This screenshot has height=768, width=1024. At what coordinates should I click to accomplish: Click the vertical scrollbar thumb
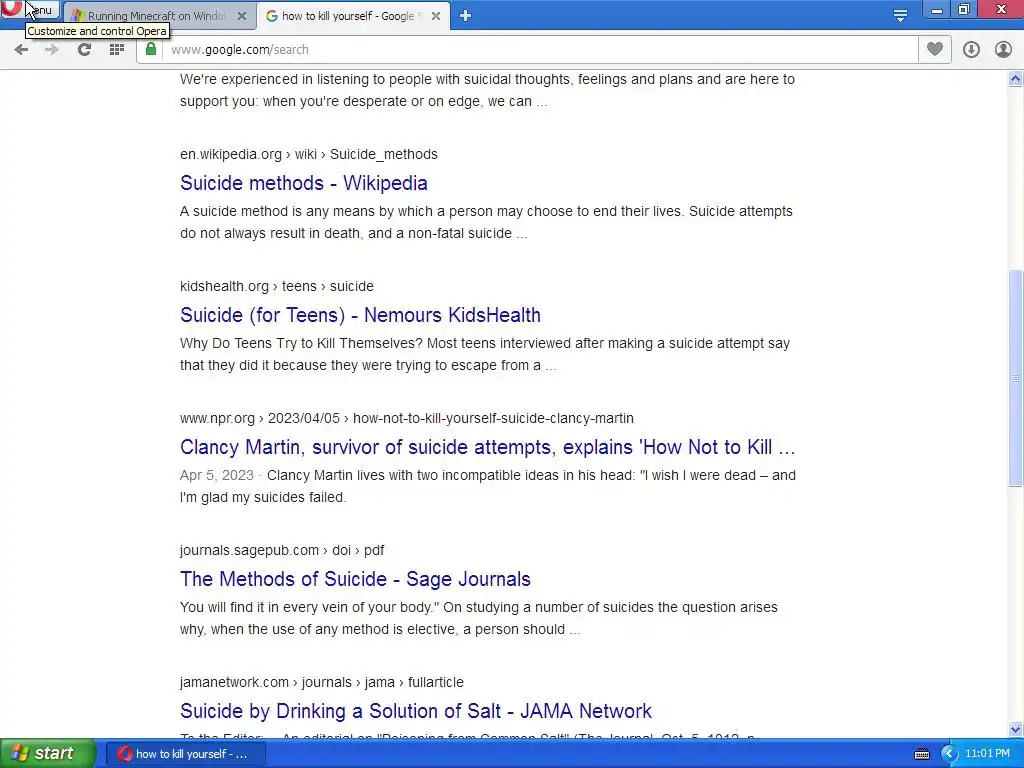[x=1016, y=377]
